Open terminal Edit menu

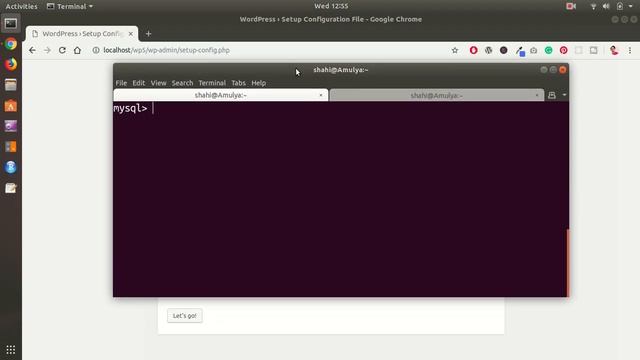coord(138,83)
